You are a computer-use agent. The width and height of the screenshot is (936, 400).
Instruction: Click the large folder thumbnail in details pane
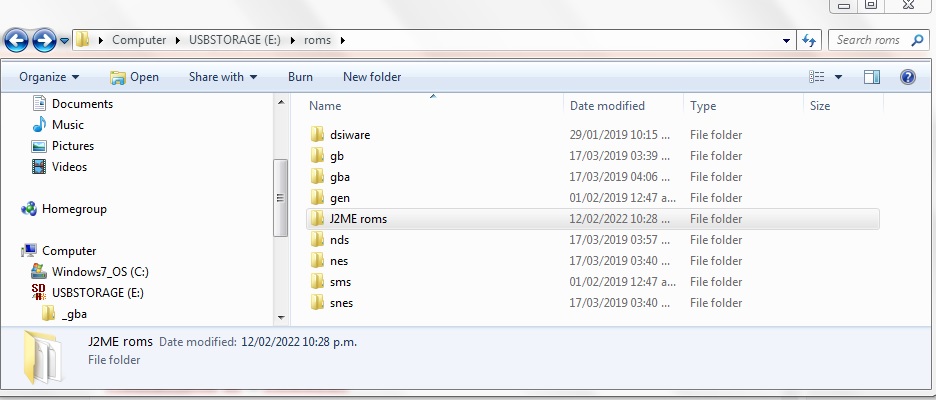point(43,357)
